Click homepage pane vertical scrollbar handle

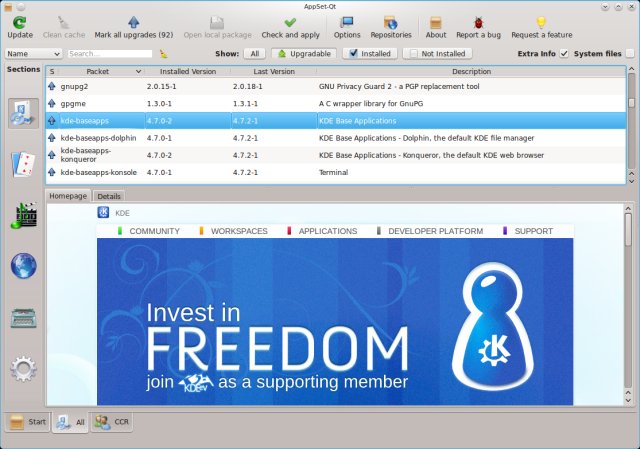(x=628, y=230)
